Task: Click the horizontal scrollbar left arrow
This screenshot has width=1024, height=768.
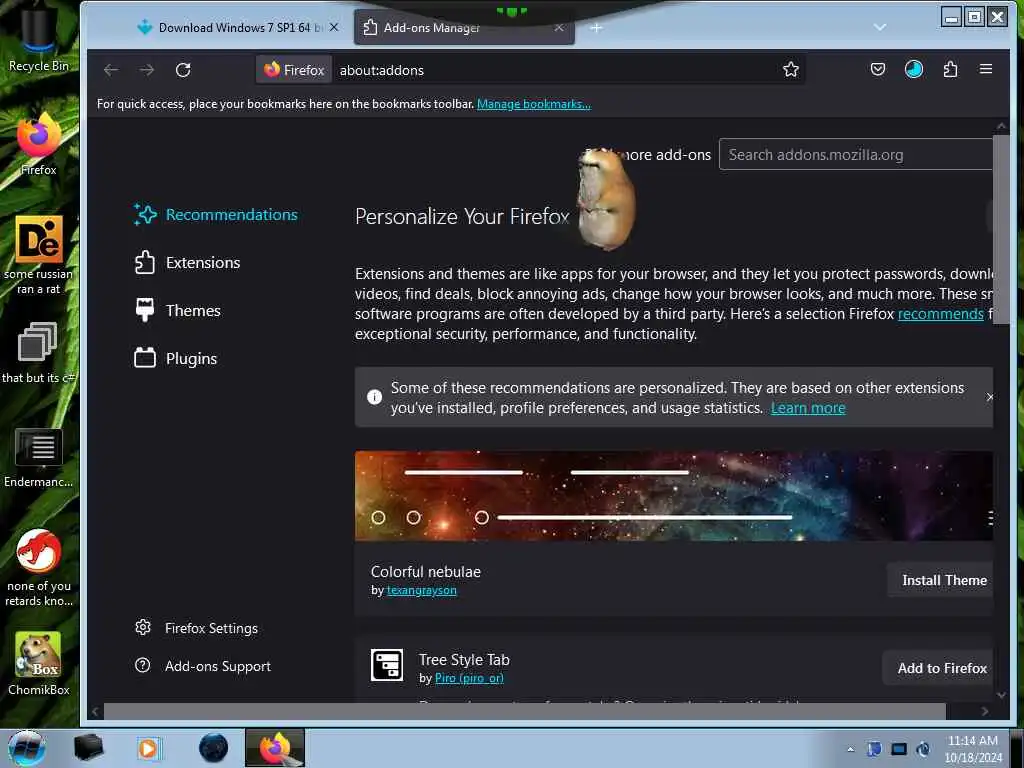Action: pyautogui.click(x=95, y=711)
